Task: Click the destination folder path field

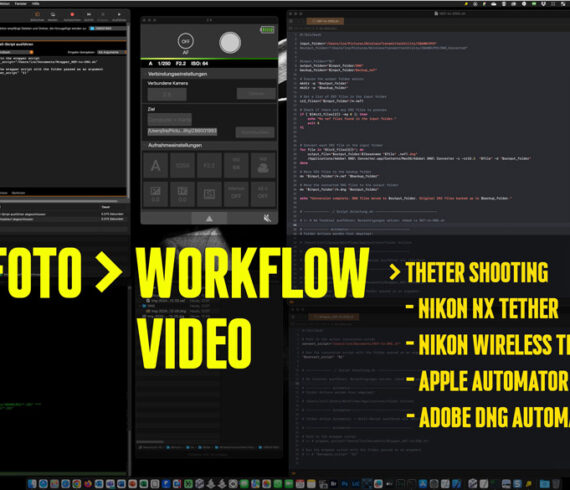Action: click(x=182, y=131)
